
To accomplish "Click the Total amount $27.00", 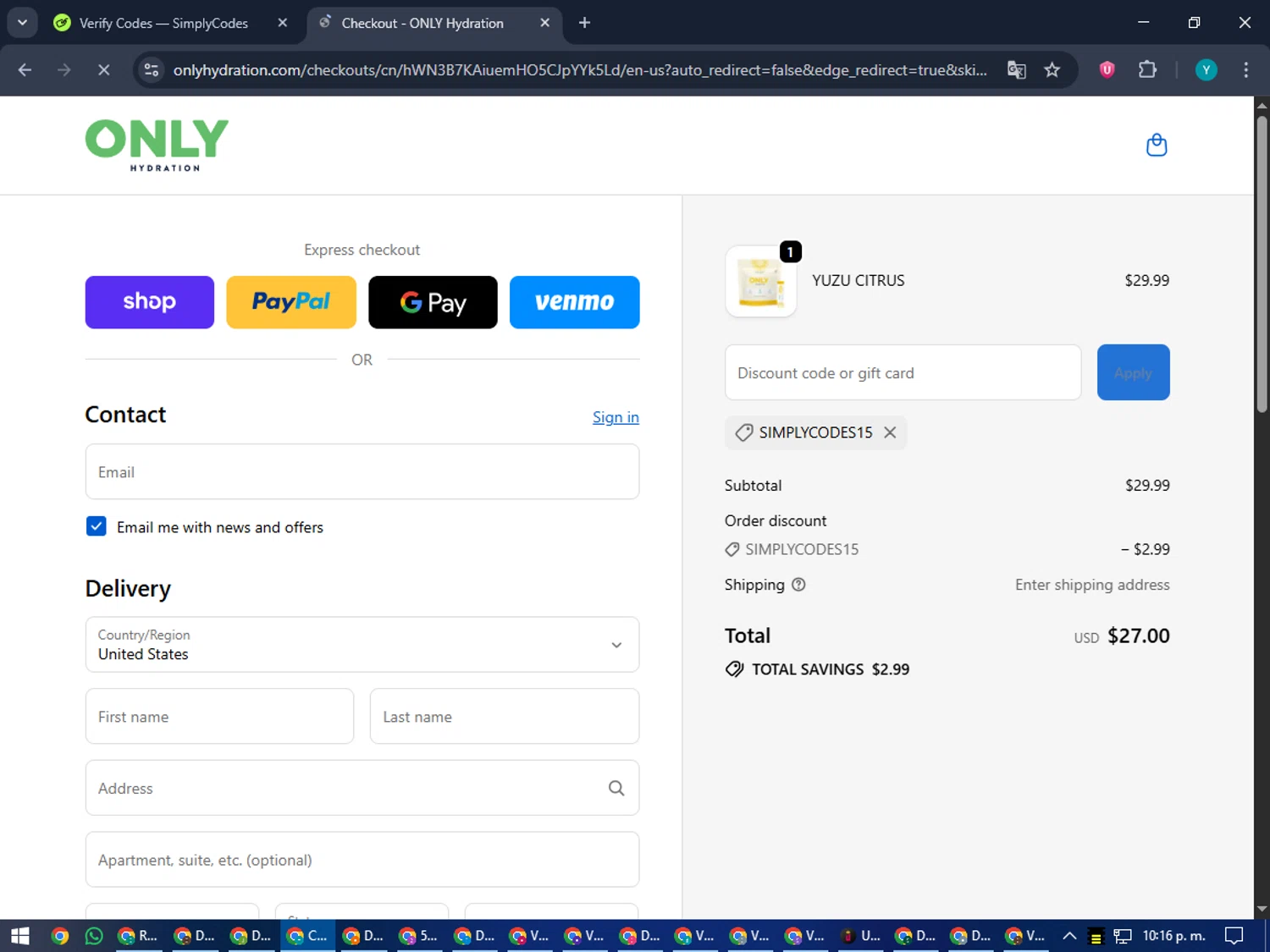I will (1138, 636).
